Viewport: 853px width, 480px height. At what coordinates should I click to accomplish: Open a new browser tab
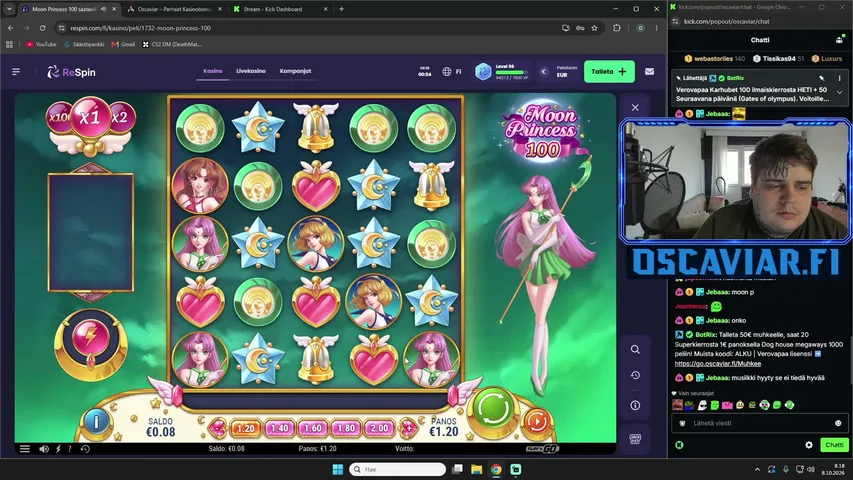pyautogui.click(x=342, y=9)
